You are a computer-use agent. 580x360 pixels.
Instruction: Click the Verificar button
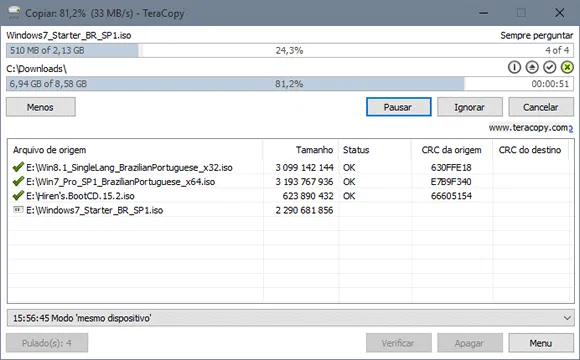(399, 343)
